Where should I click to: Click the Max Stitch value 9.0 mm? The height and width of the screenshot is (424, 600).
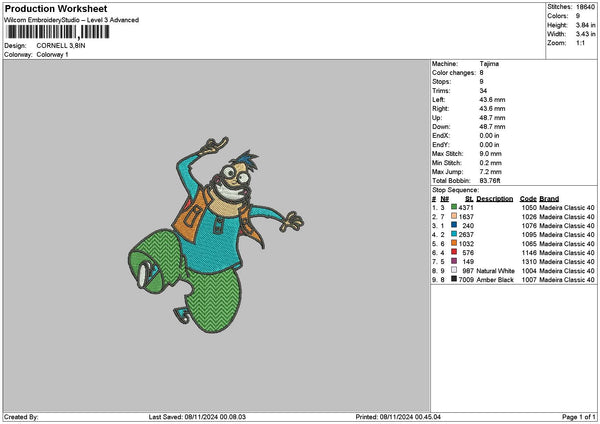pos(490,154)
